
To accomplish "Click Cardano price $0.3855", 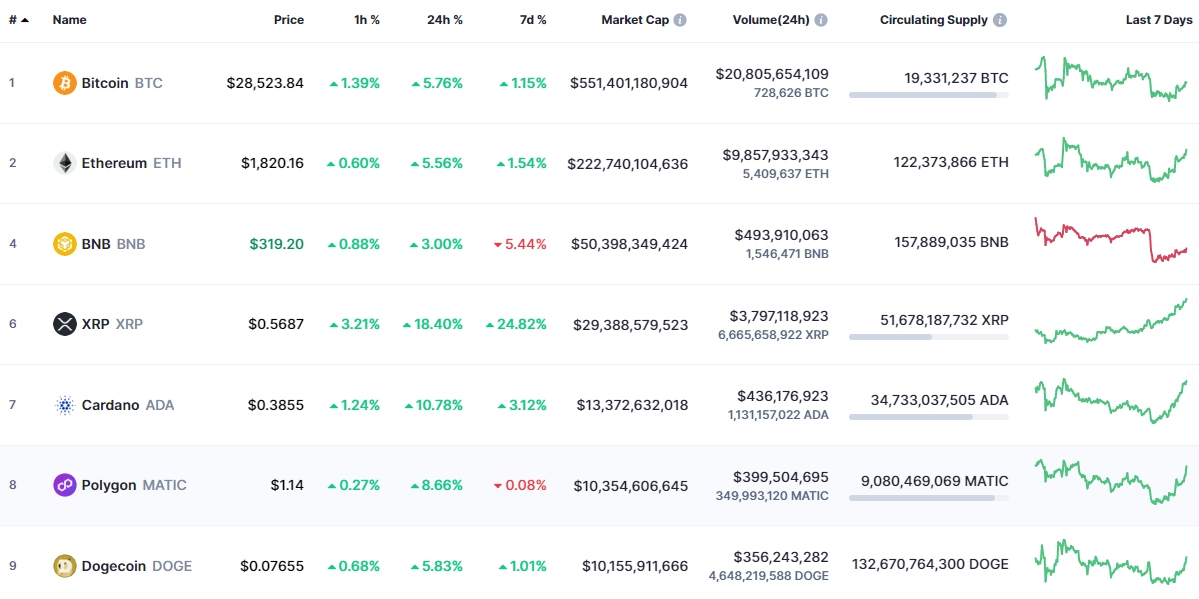I will tap(276, 405).
